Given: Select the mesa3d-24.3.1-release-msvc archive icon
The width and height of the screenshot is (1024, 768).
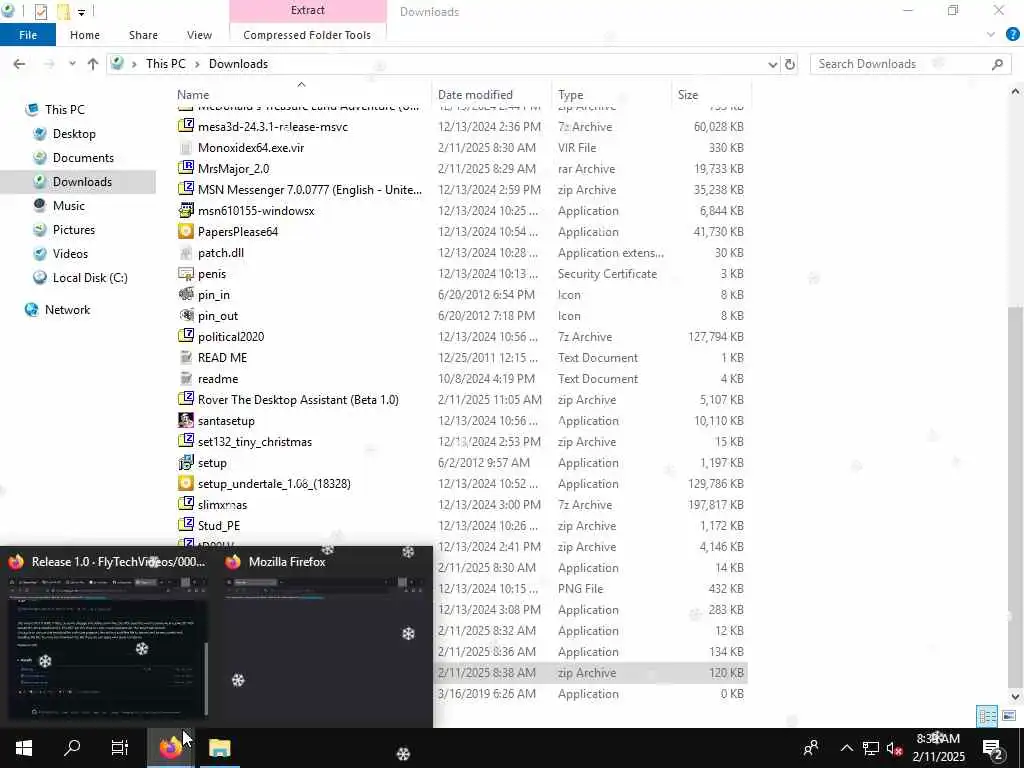Looking at the screenshot, I should [186, 127].
